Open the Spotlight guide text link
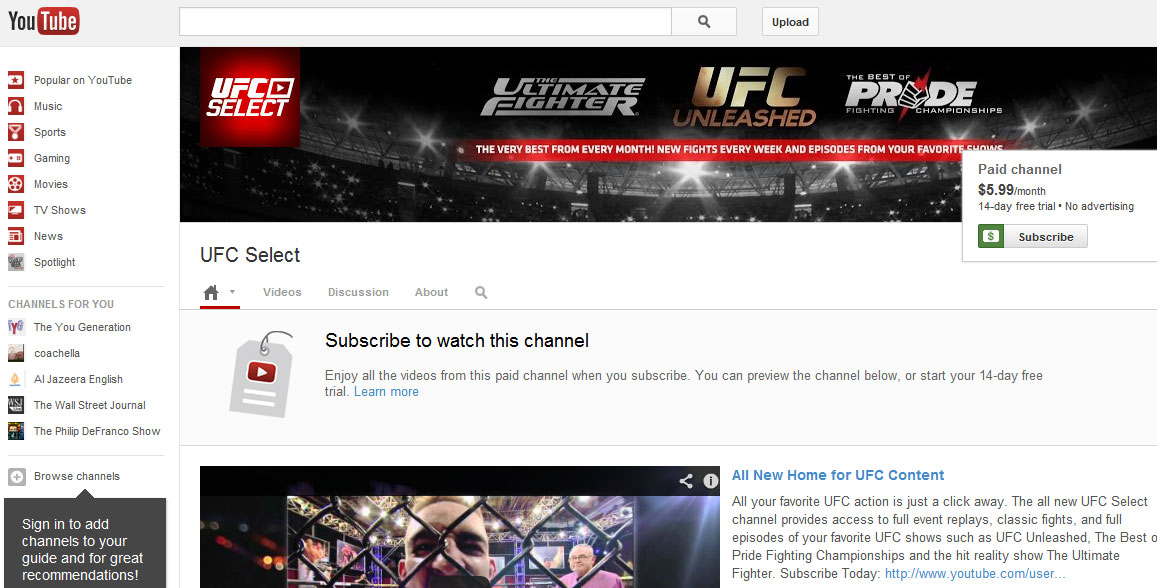This screenshot has height=588, width=1157. coord(55,262)
